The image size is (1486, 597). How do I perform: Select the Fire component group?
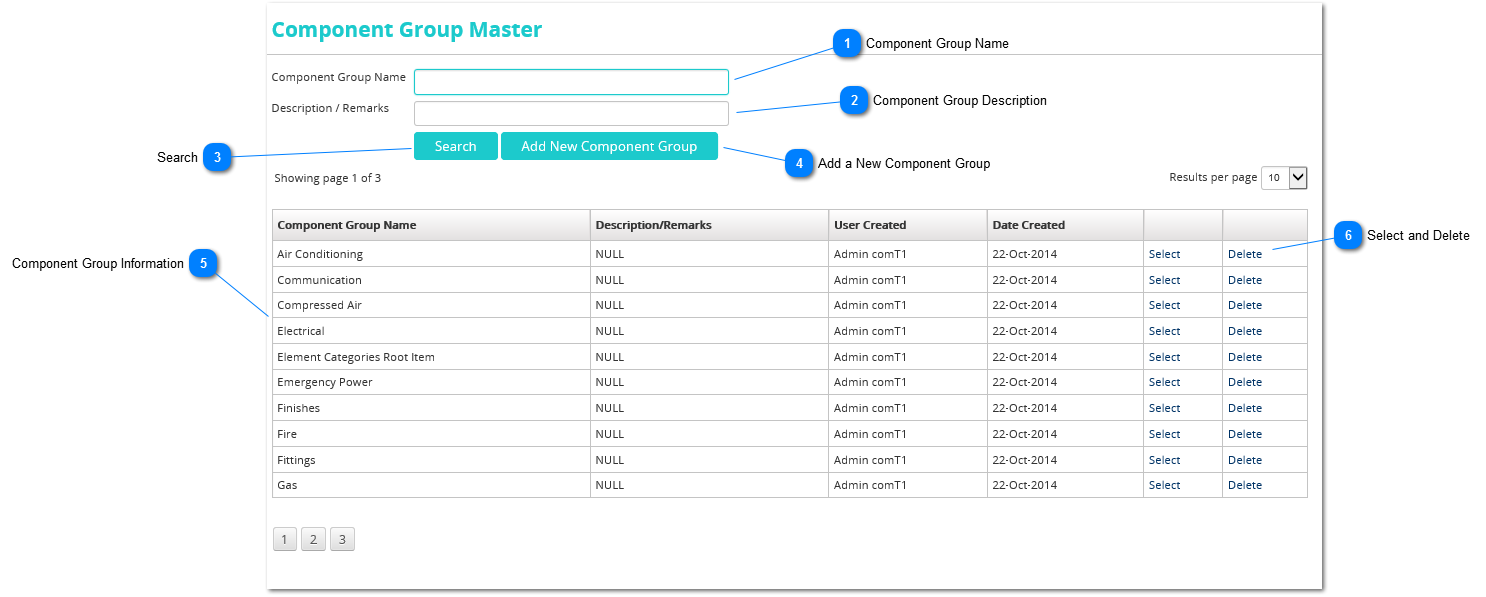[1164, 433]
